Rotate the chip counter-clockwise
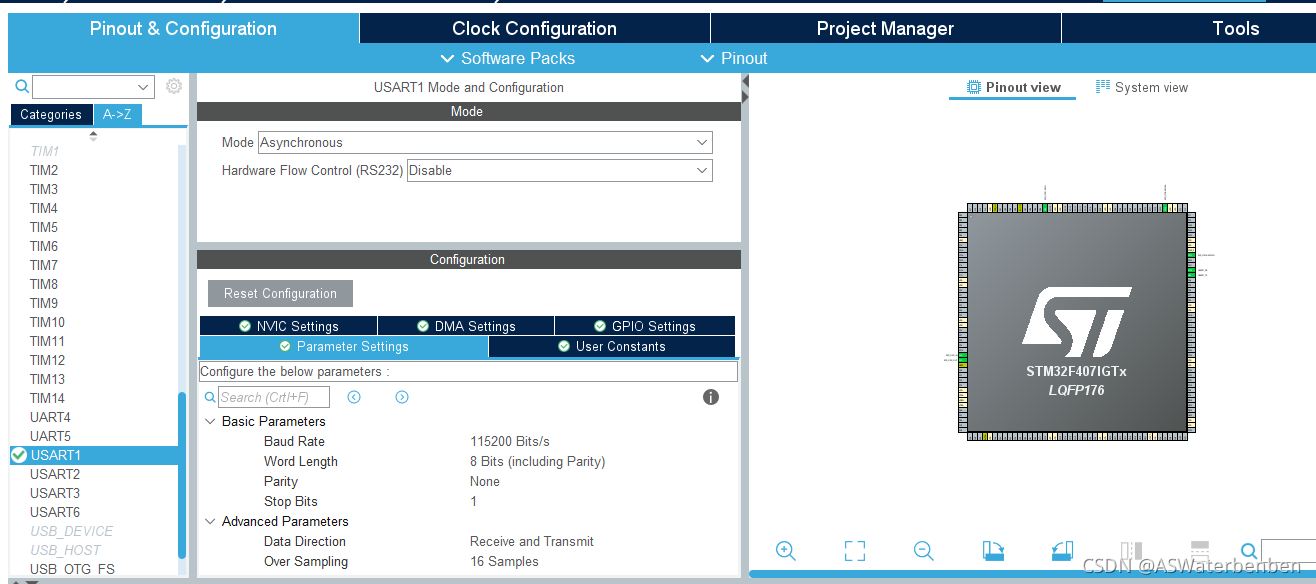The width and height of the screenshot is (1316, 584). click(x=1062, y=550)
